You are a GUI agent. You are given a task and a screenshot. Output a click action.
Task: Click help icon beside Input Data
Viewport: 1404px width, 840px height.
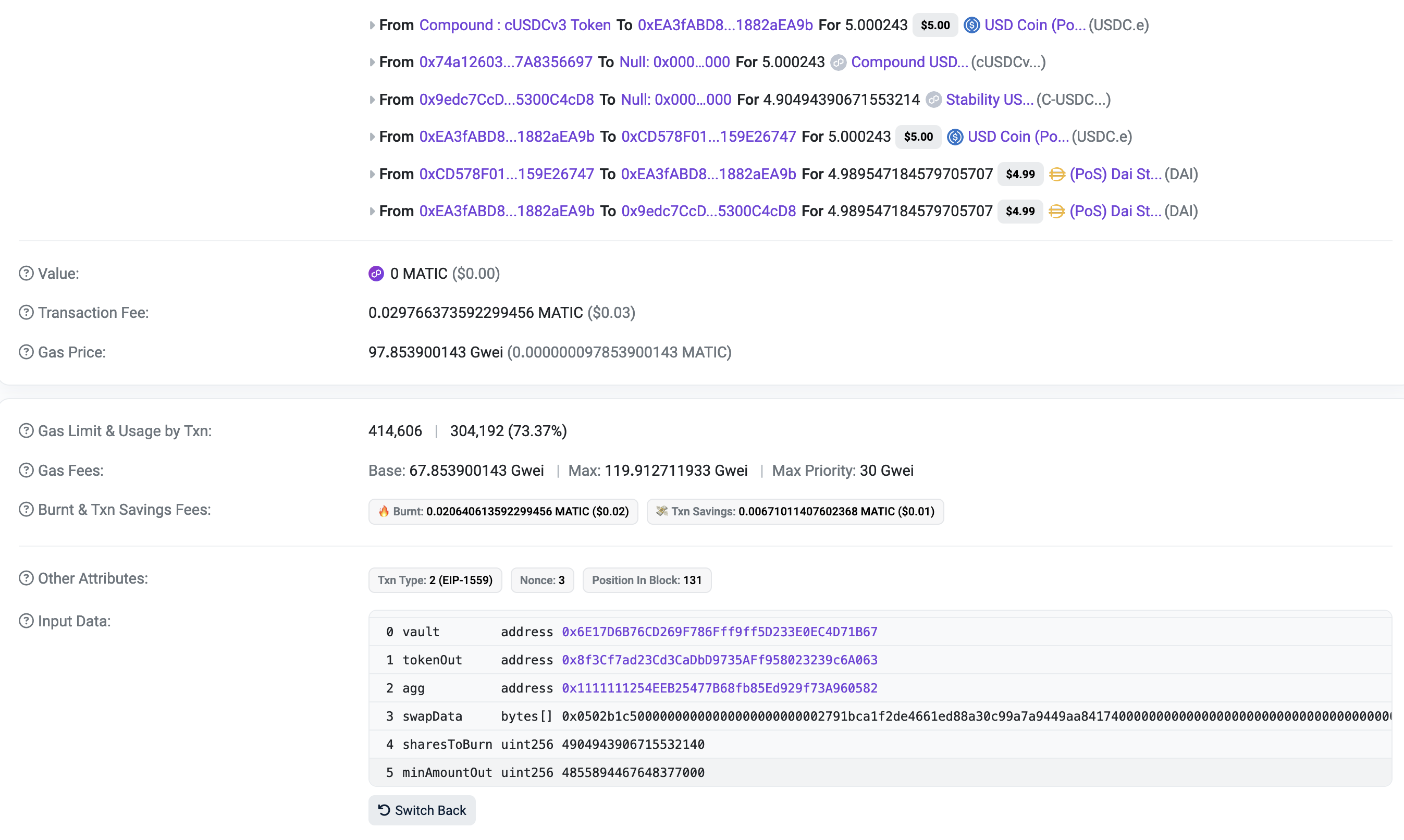coord(26,621)
